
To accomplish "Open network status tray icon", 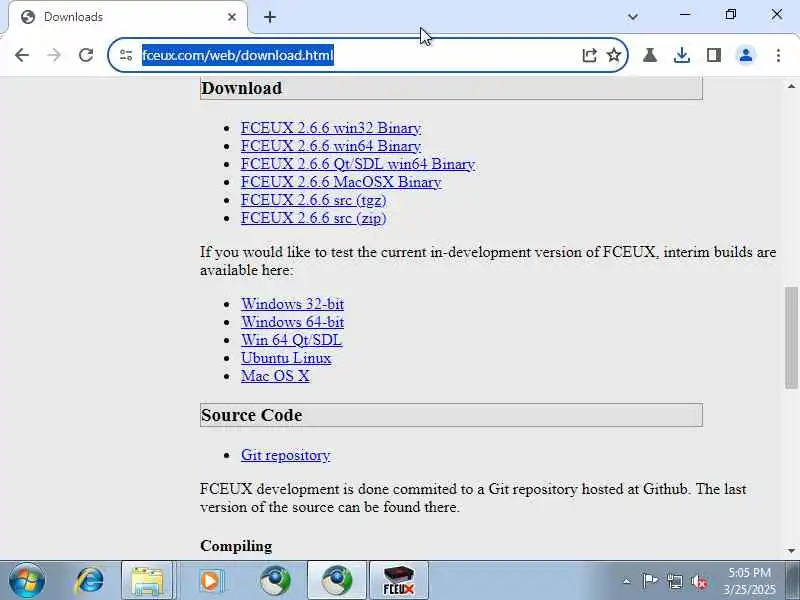I will pyautogui.click(x=674, y=581).
